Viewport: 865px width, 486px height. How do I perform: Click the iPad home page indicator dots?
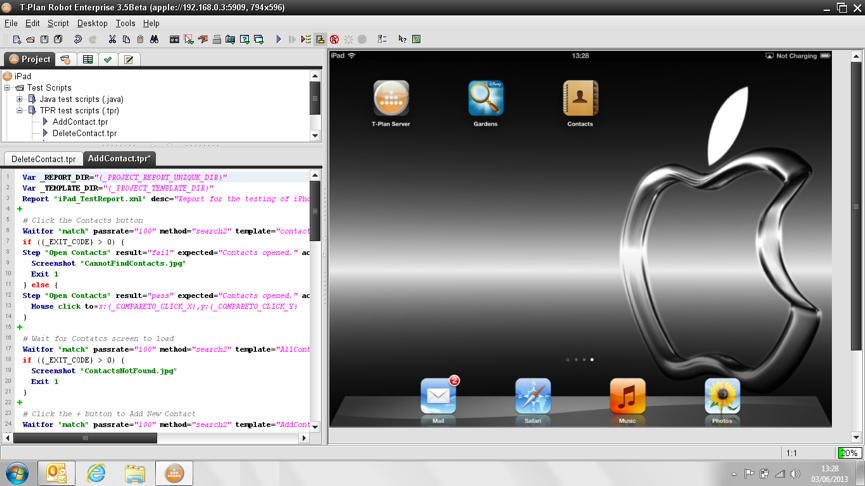[580, 360]
